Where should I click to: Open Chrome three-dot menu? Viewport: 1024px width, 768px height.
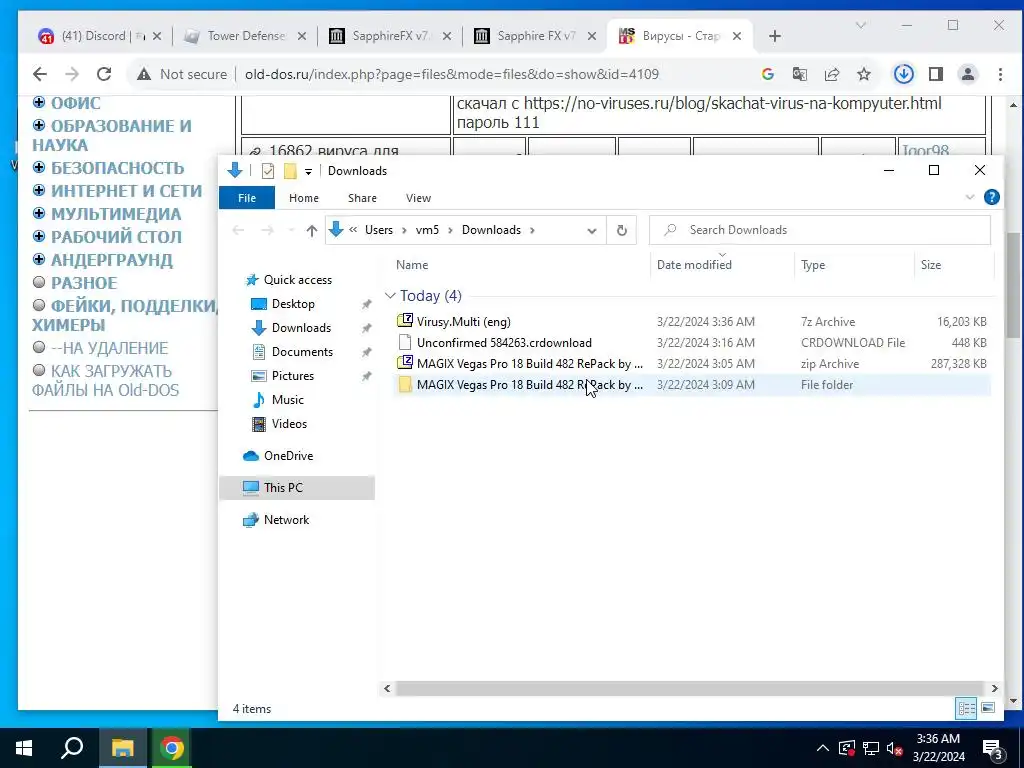click(1000, 74)
